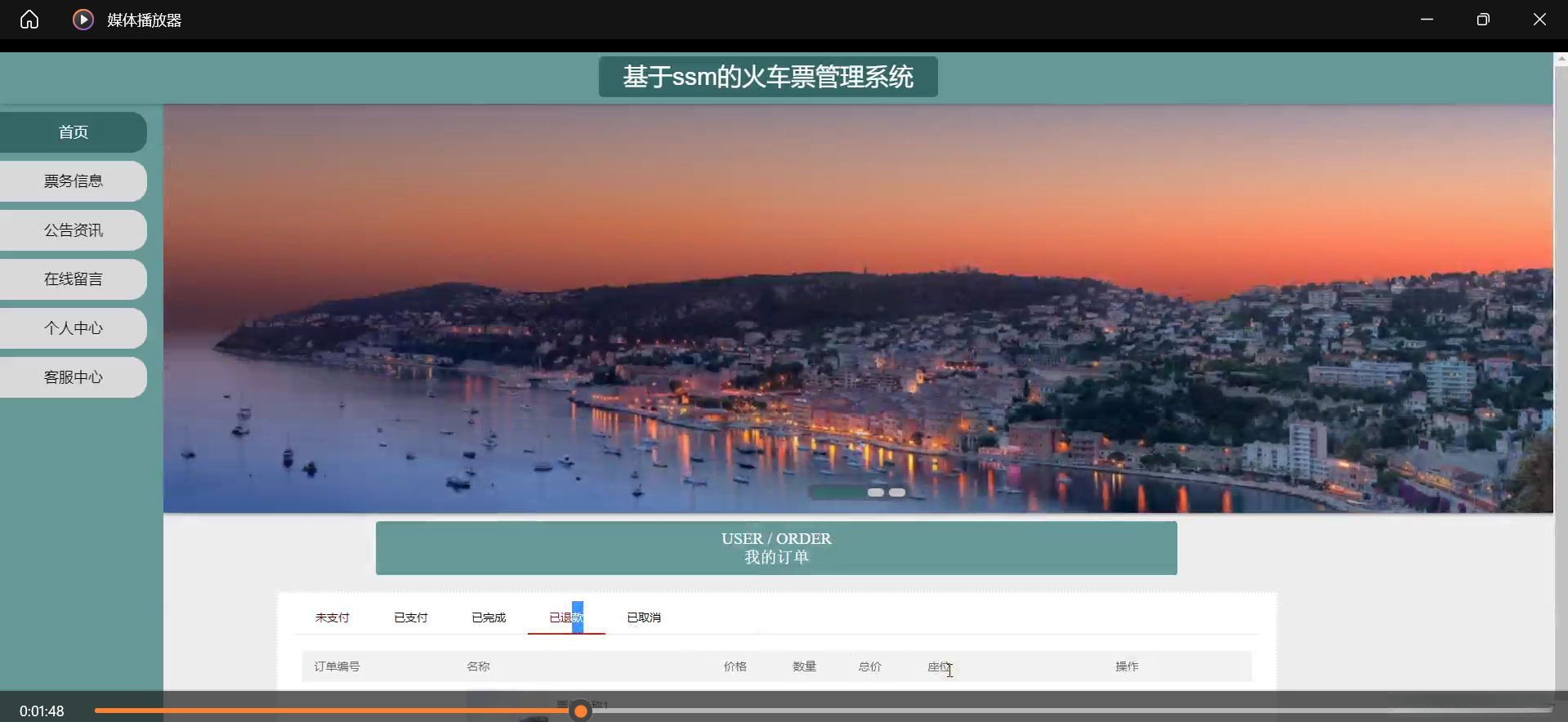Click the media player play logo icon

[x=83, y=20]
